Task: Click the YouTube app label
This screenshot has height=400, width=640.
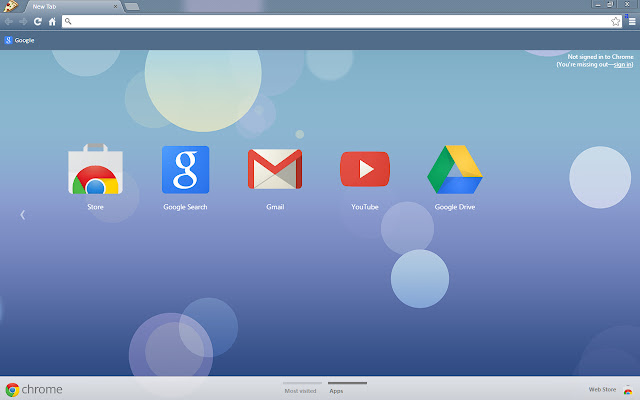Action: (x=365, y=207)
